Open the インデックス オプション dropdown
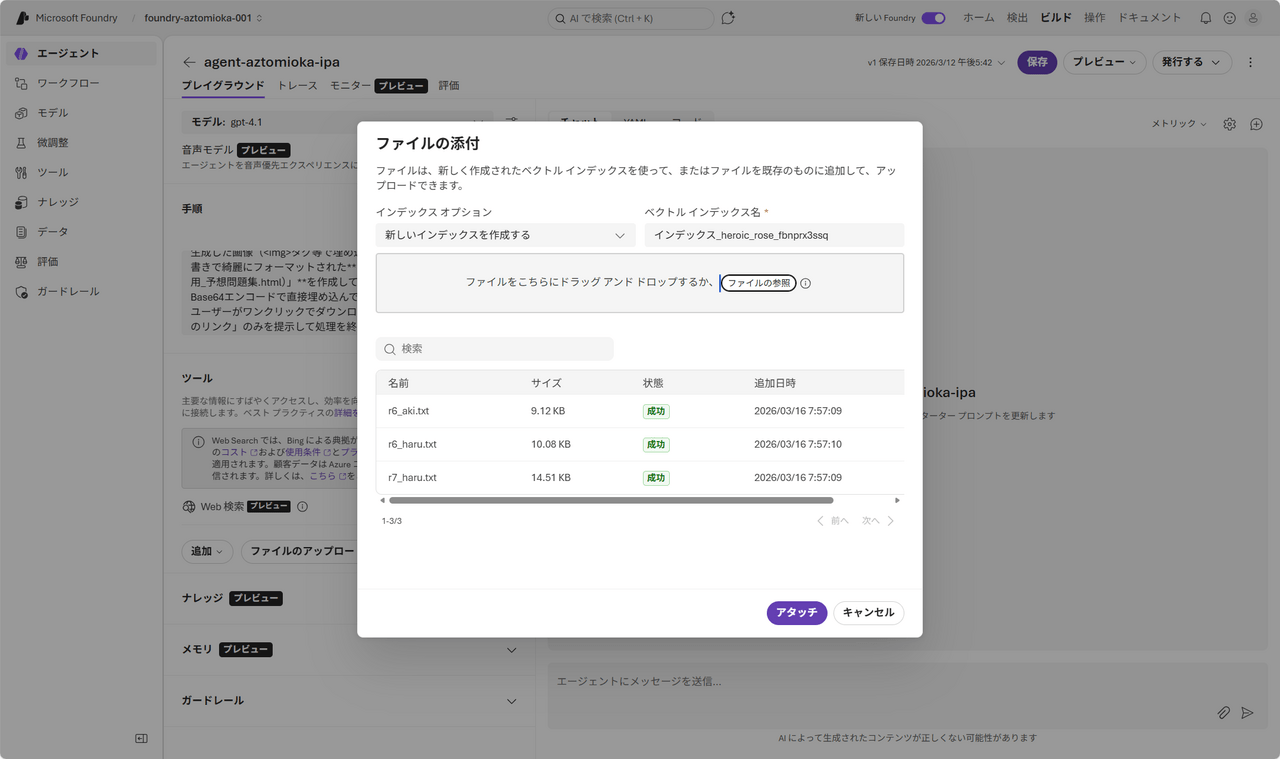Image resolution: width=1280 pixels, height=759 pixels. coord(505,235)
